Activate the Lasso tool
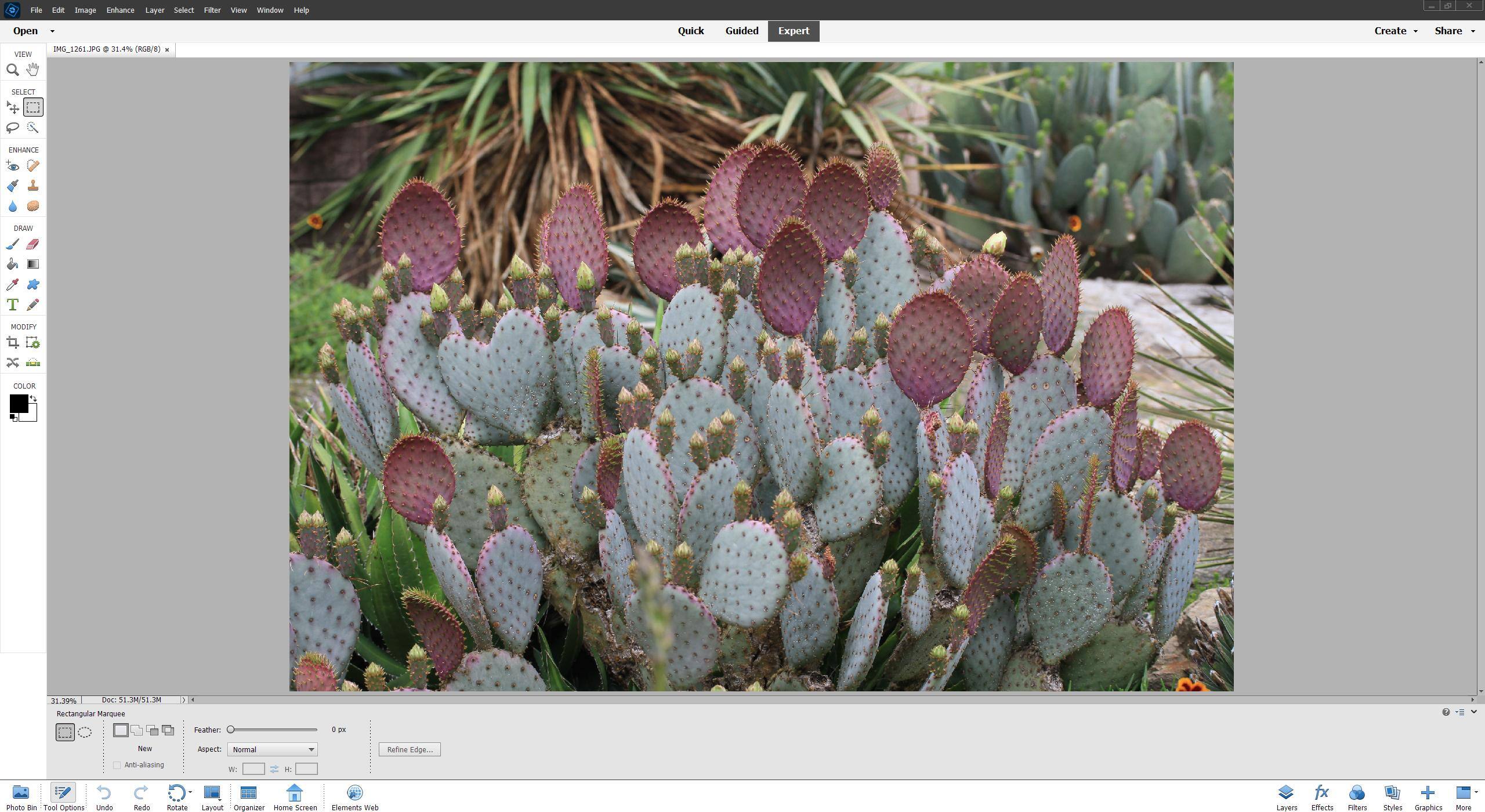This screenshot has height=812, width=1485. pos(13,128)
